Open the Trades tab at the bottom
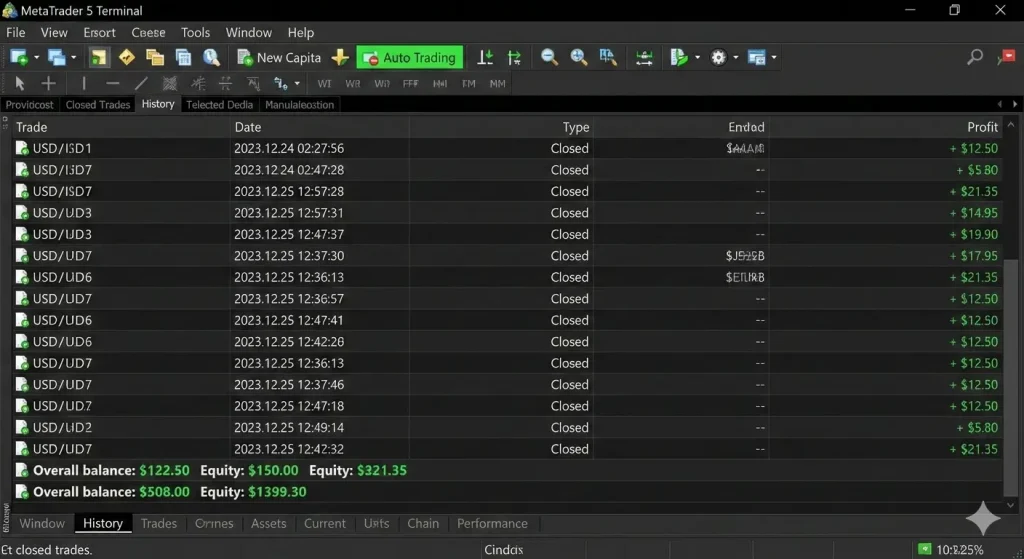1024x559 pixels. tap(159, 524)
